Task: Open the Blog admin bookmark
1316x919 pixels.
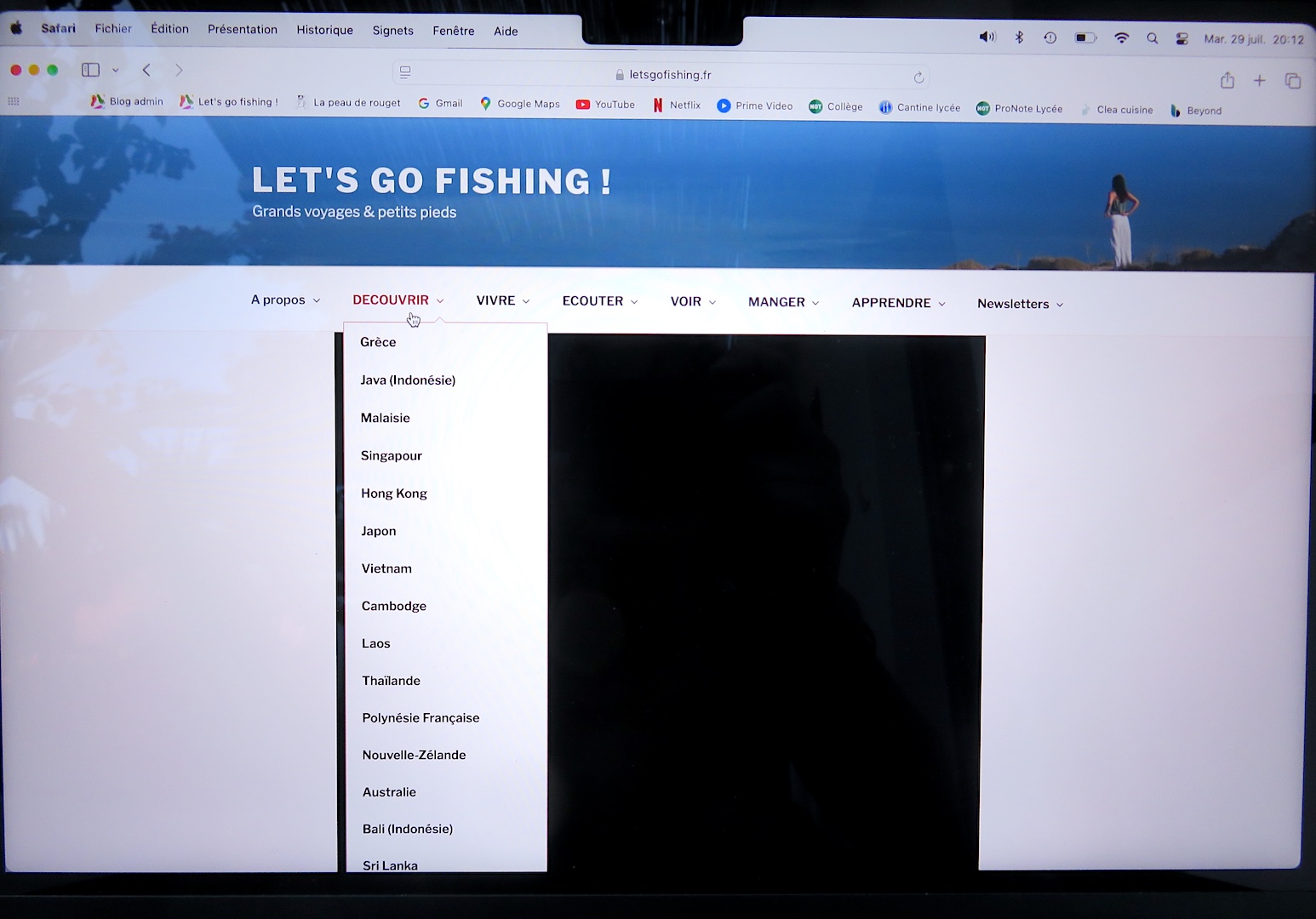Action: point(127,101)
